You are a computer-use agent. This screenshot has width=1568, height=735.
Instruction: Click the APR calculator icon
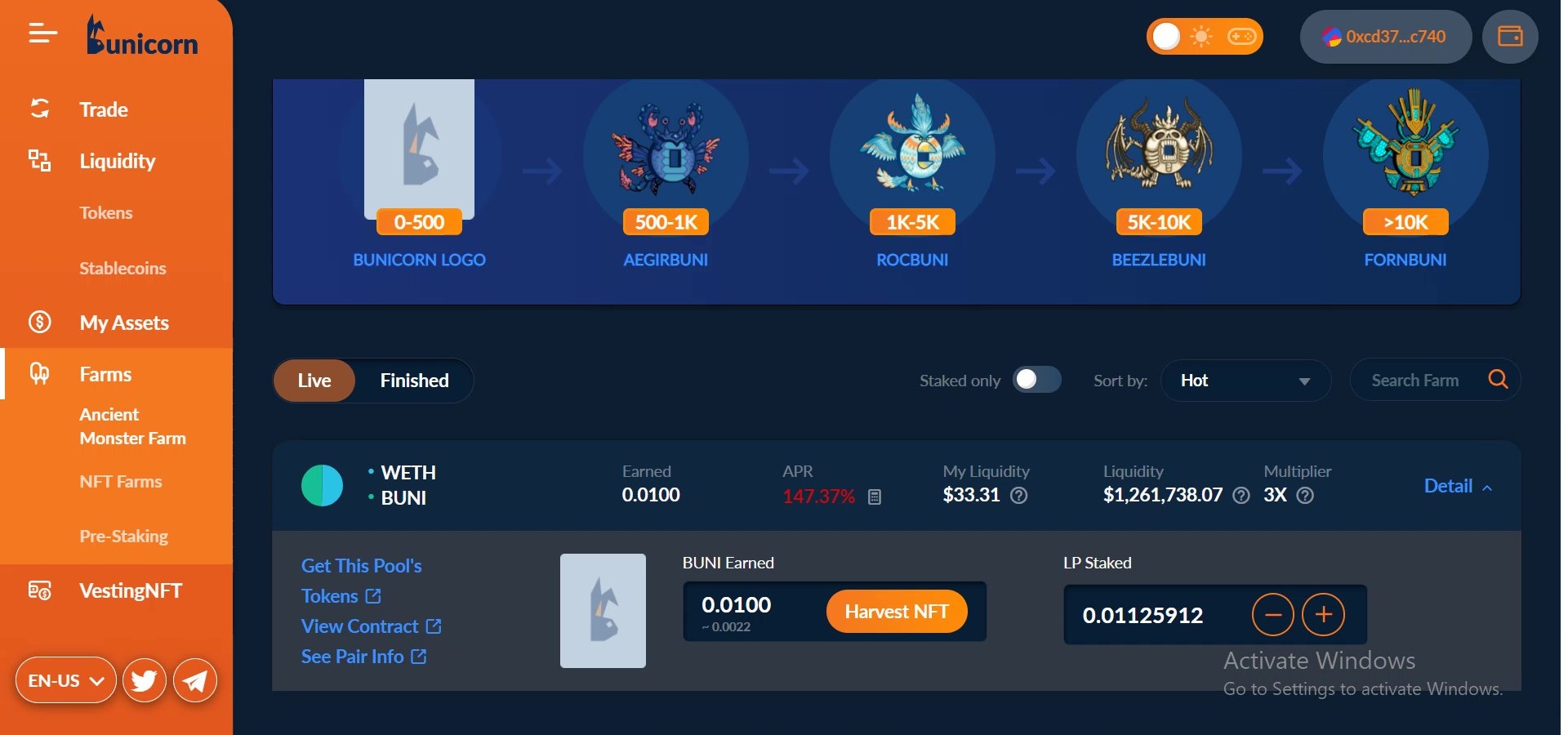875,497
